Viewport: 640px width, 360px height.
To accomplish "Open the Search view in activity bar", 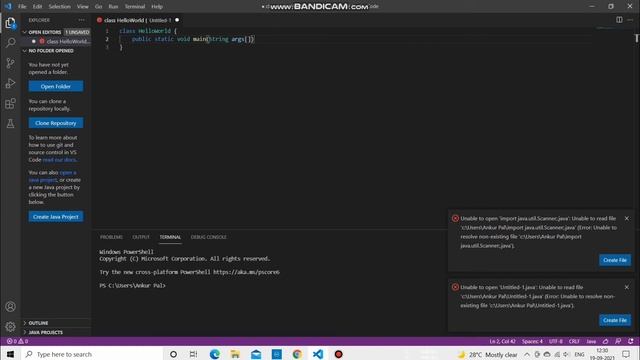I will 10,42.
